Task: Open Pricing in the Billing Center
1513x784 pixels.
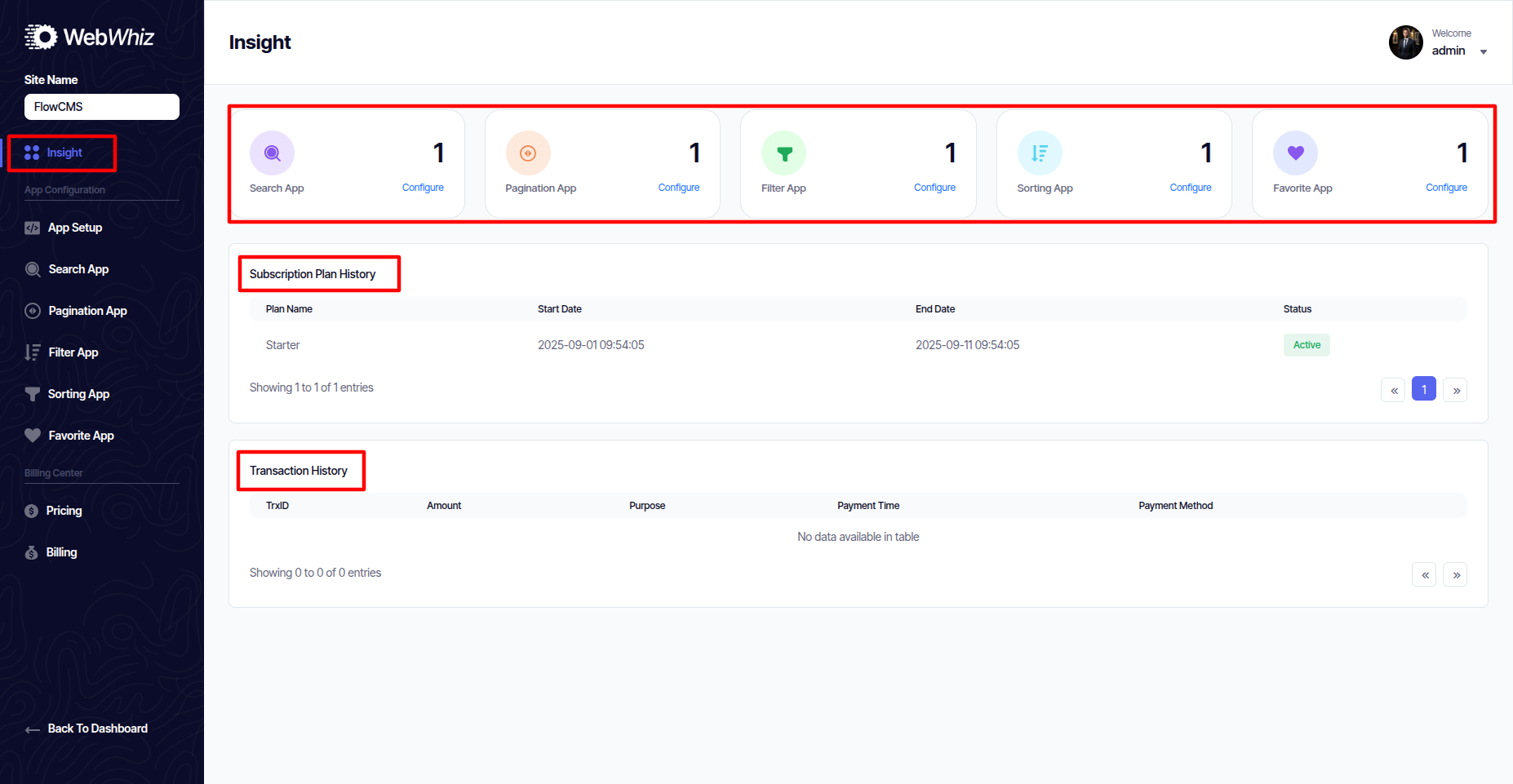Action: [x=64, y=511]
